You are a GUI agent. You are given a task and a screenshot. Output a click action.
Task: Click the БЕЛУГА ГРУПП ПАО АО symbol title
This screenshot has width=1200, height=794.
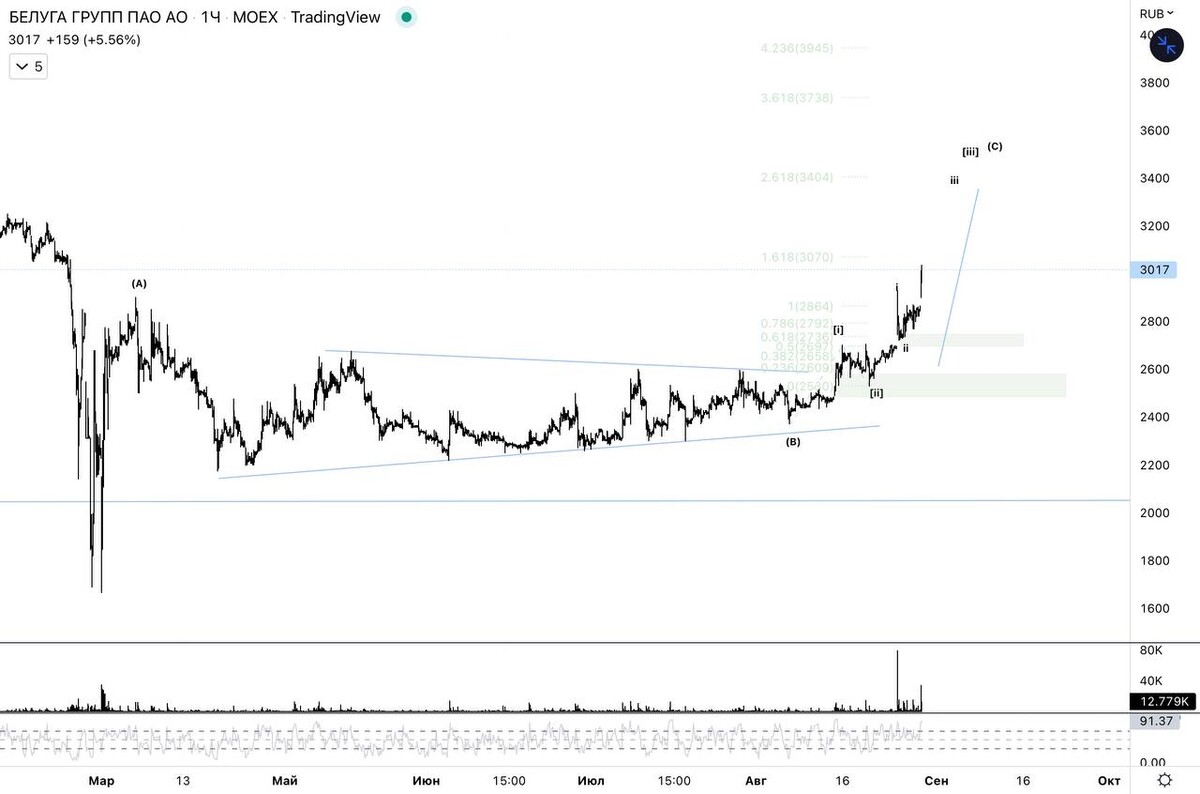tap(98, 17)
